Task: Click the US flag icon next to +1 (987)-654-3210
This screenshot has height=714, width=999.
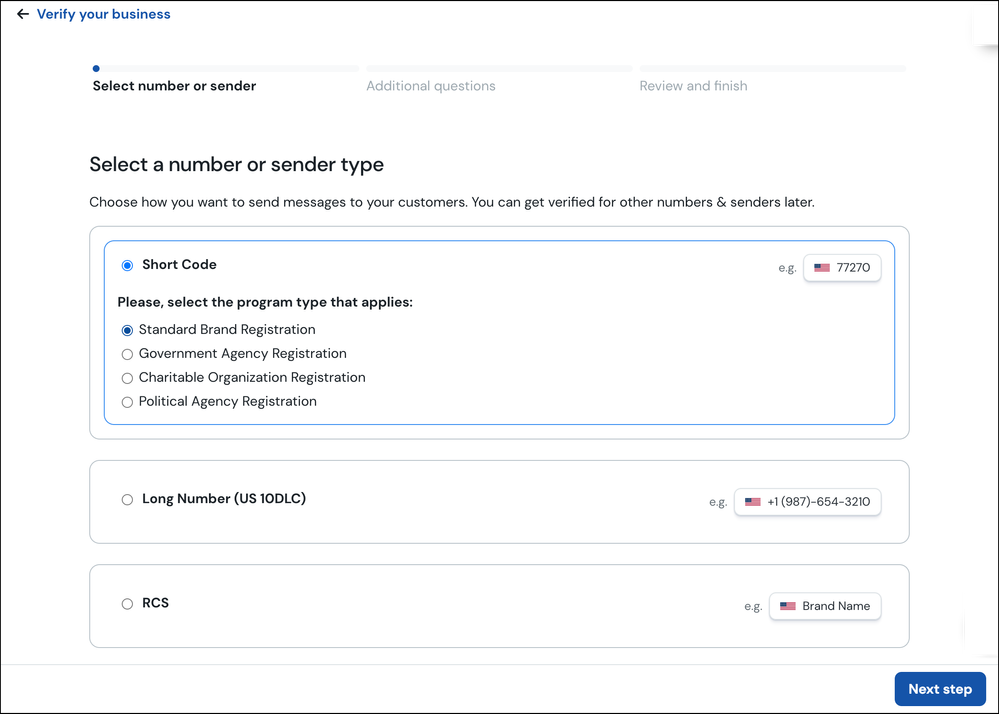Action: pyautogui.click(x=752, y=502)
